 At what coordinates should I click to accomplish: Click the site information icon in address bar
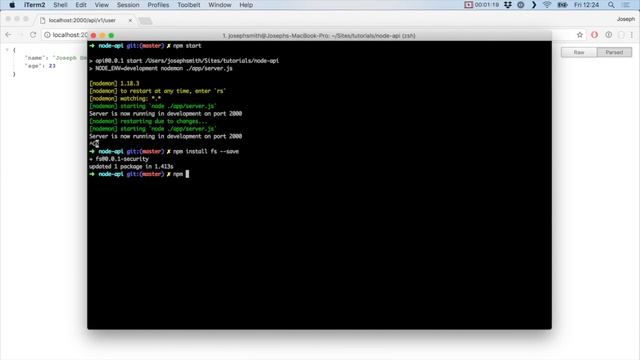[x=47, y=35]
